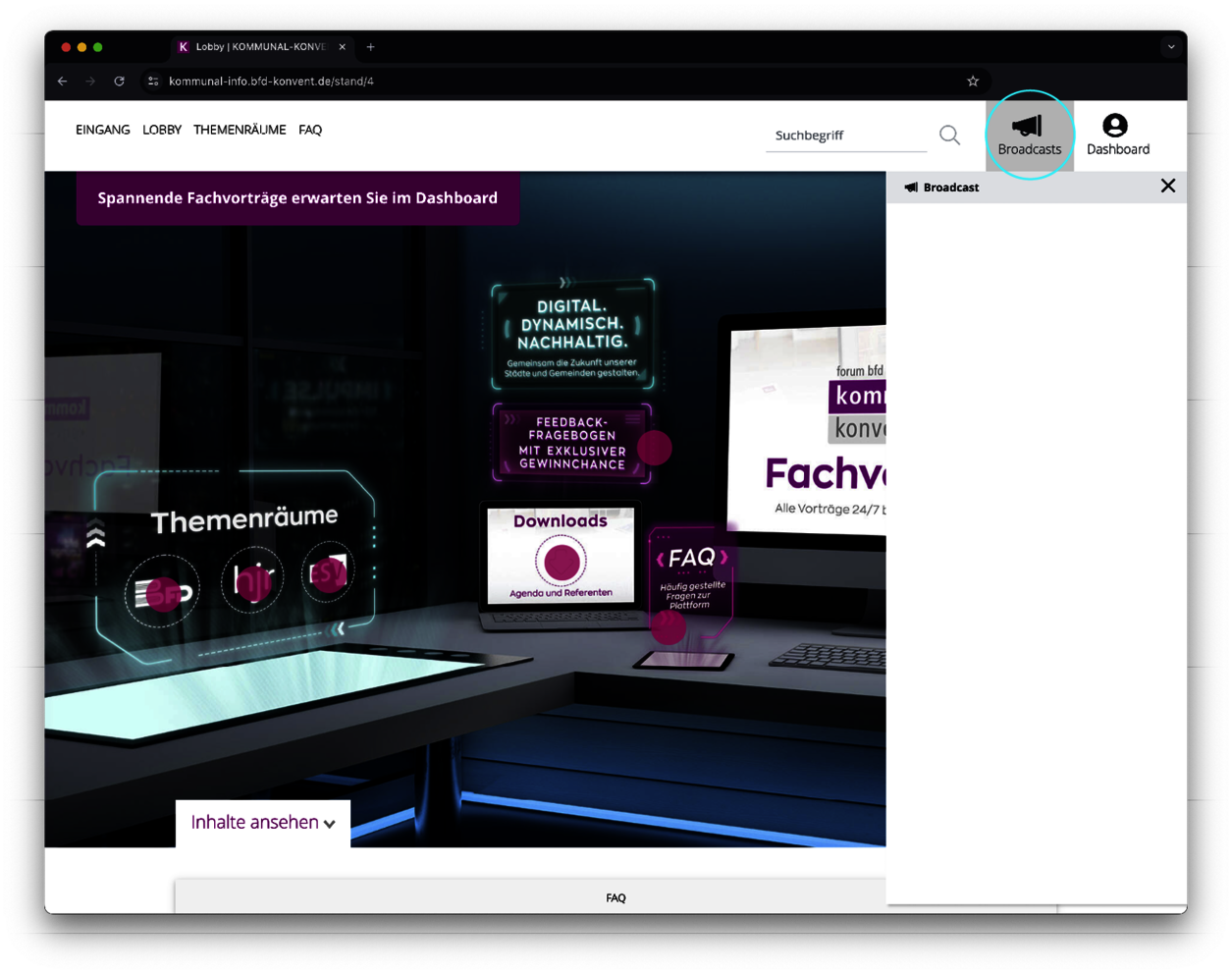Open the Dashboard user profile
Screen dimensions: 1232x974
click(x=1117, y=135)
